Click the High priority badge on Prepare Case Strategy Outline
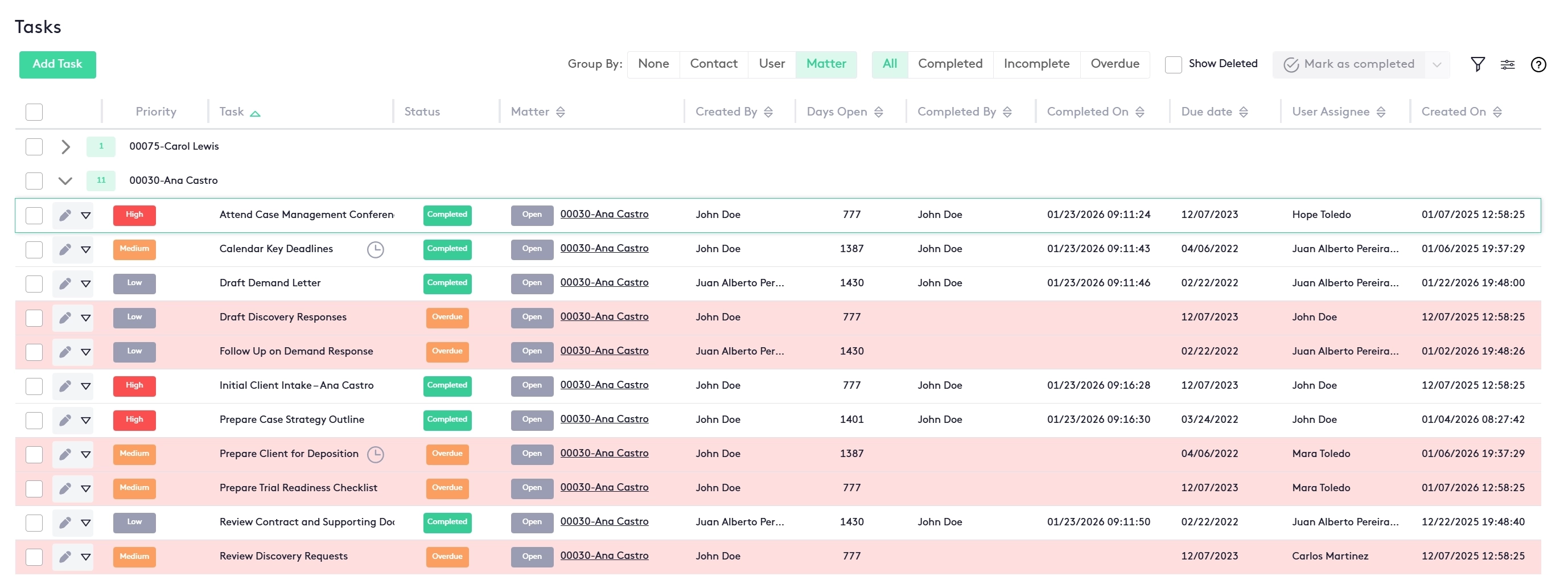This screenshot has width=1568, height=576. click(134, 419)
